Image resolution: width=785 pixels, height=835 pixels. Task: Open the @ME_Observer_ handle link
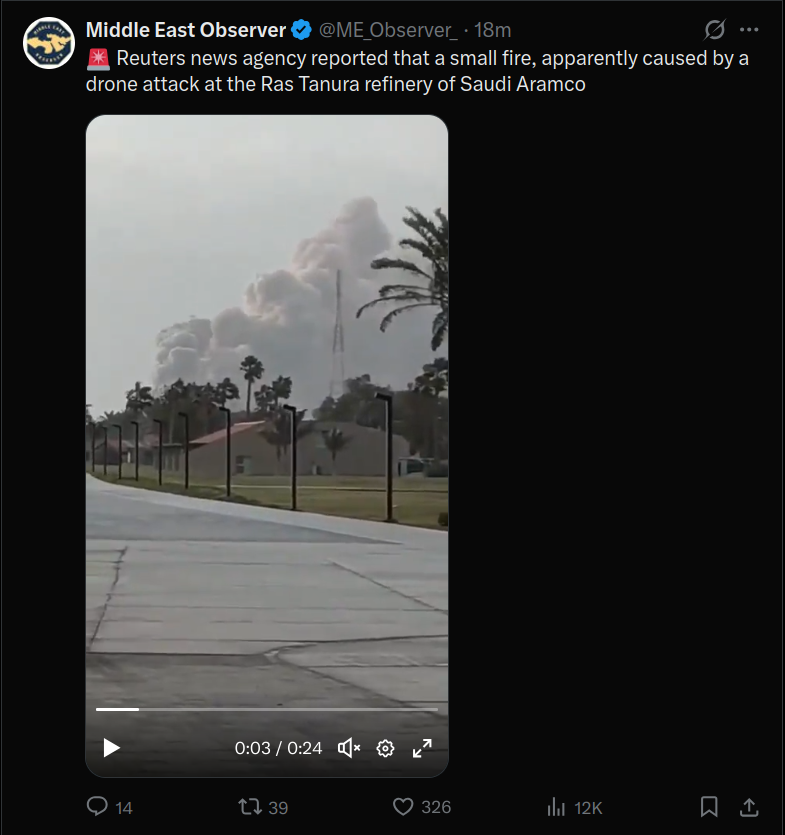pyautogui.click(x=388, y=30)
